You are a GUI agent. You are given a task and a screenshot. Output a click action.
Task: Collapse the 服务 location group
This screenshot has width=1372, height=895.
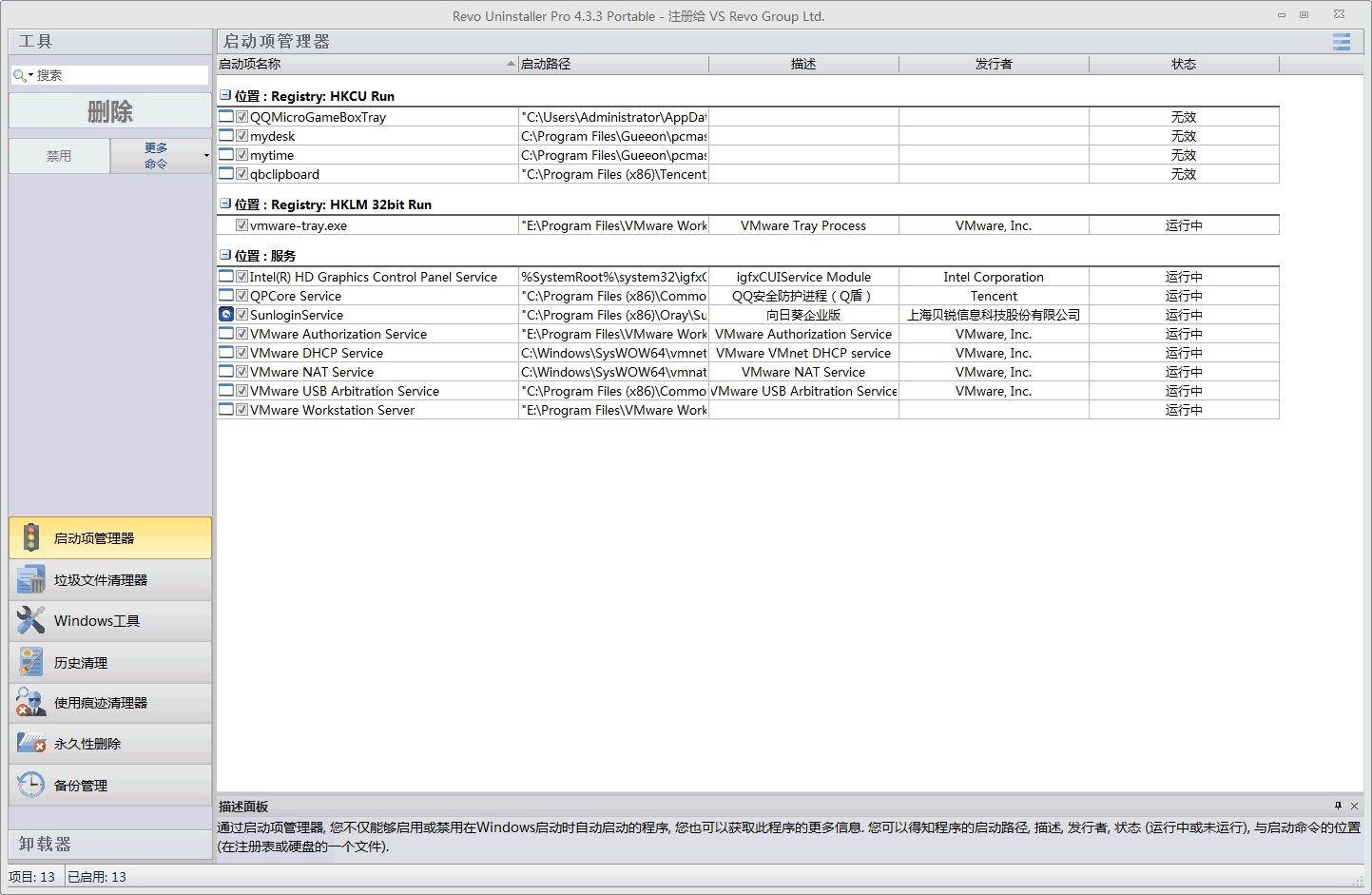point(225,256)
